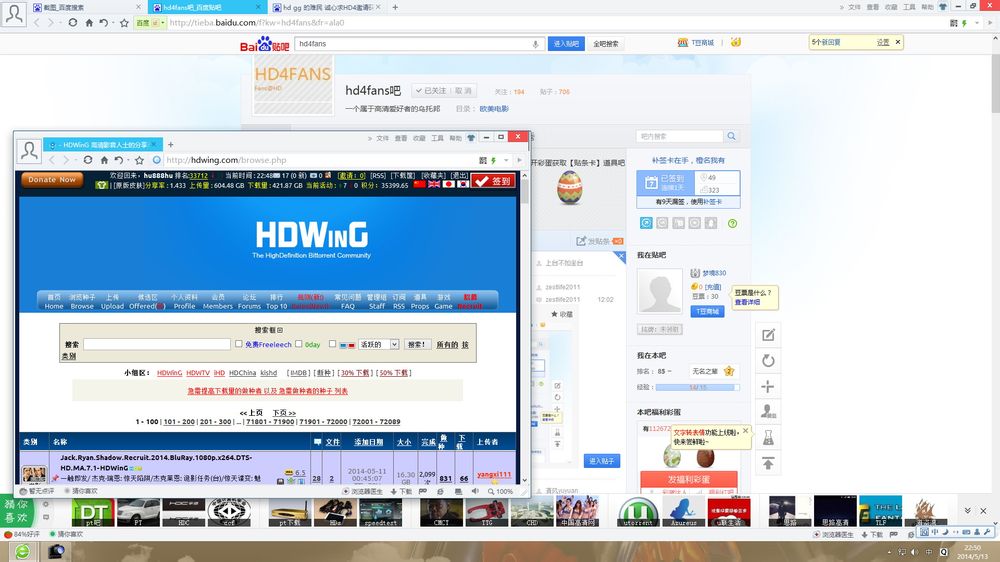
Task: Open new tab with plus in HDWinG window
Action: [x=170, y=145]
